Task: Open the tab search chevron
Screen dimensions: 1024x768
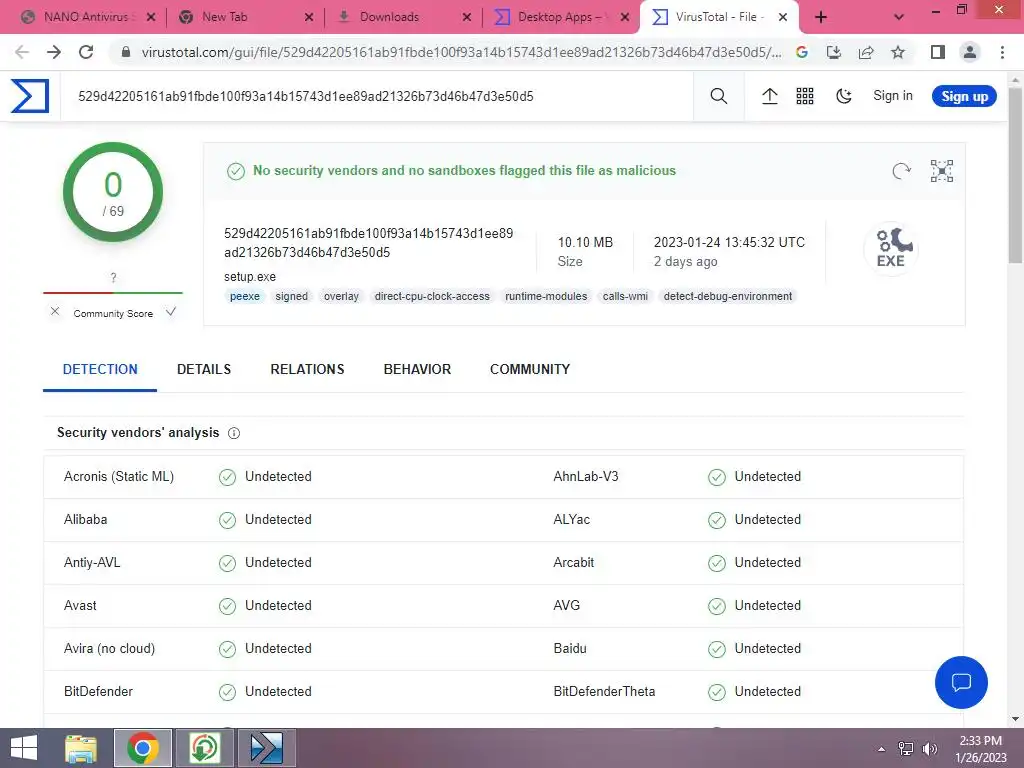Action: coord(899,17)
